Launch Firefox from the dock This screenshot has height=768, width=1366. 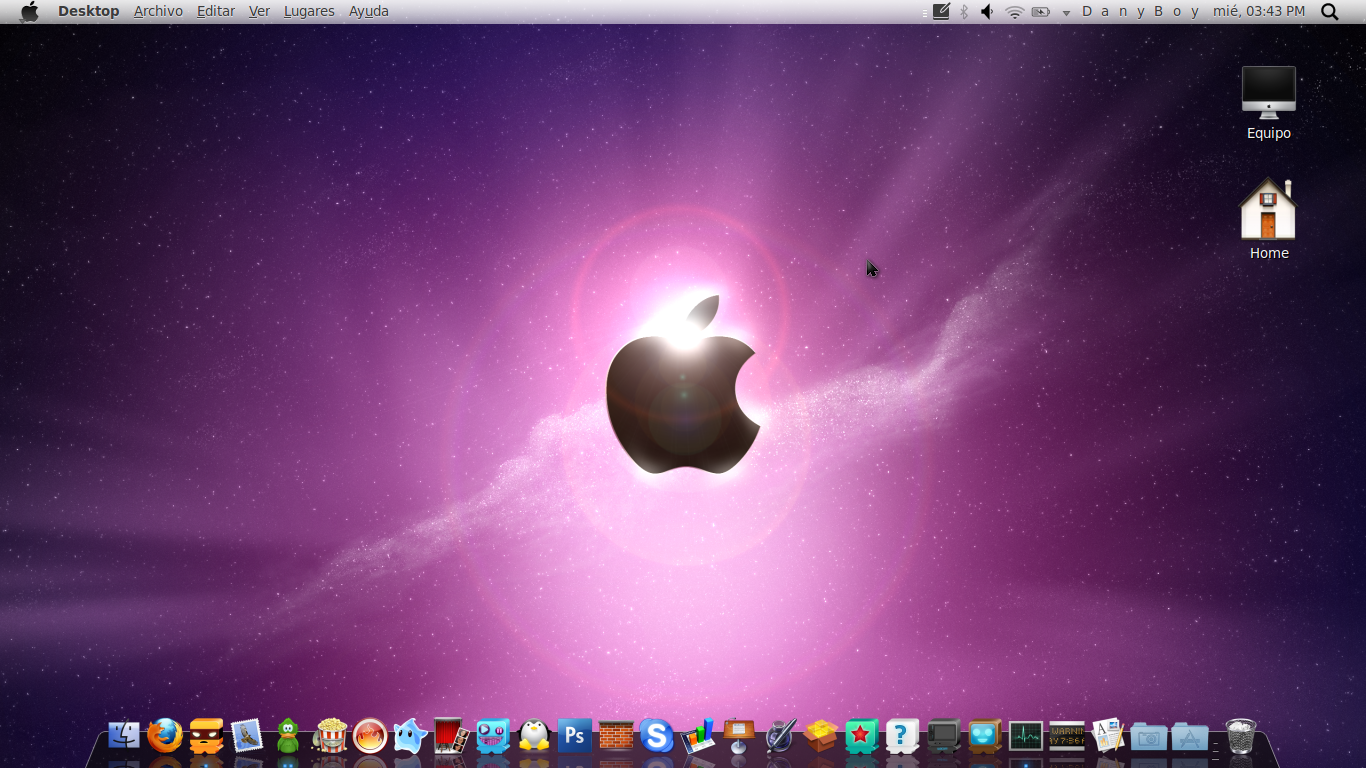(165, 736)
